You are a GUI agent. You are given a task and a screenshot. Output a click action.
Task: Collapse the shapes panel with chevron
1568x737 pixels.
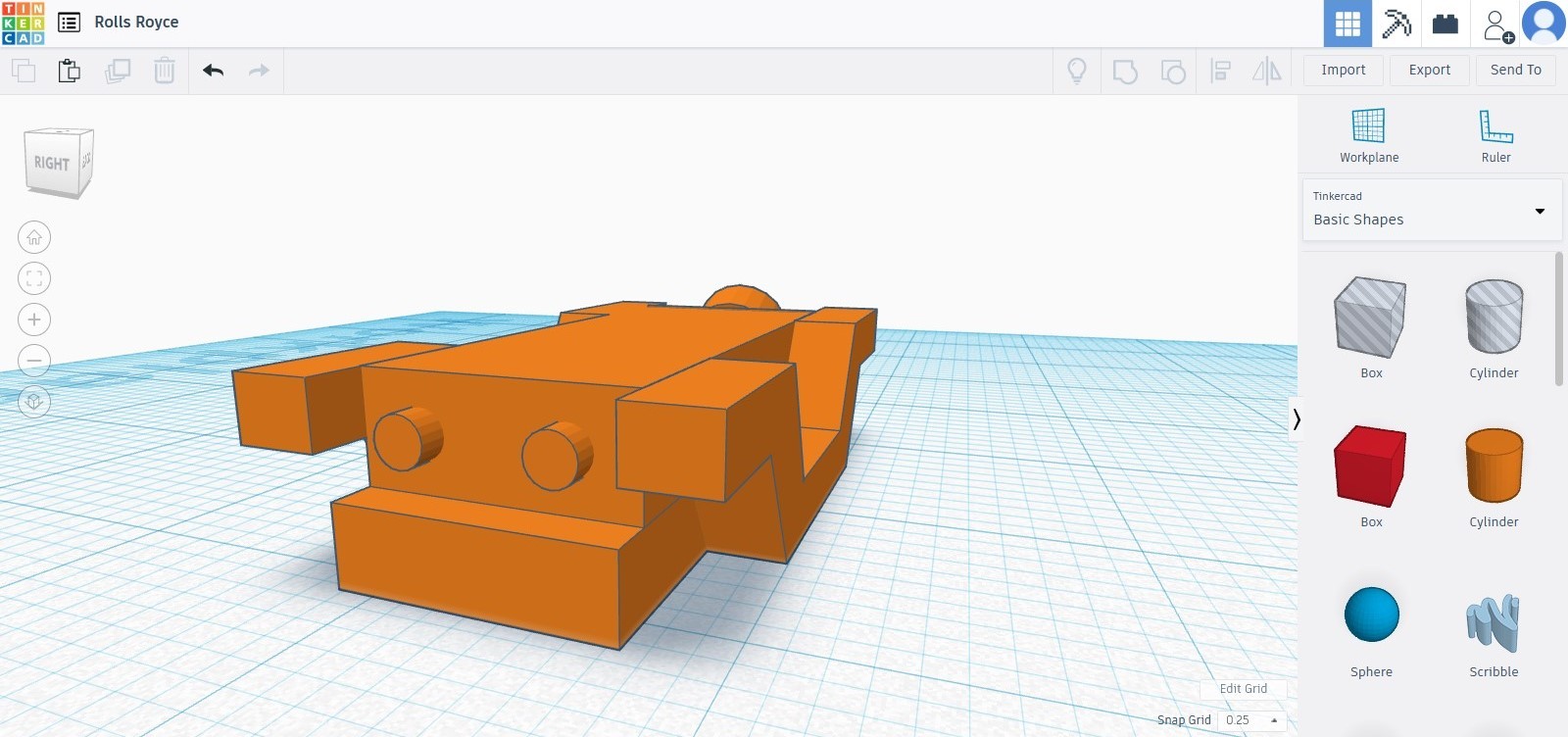click(x=1296, y=419)
